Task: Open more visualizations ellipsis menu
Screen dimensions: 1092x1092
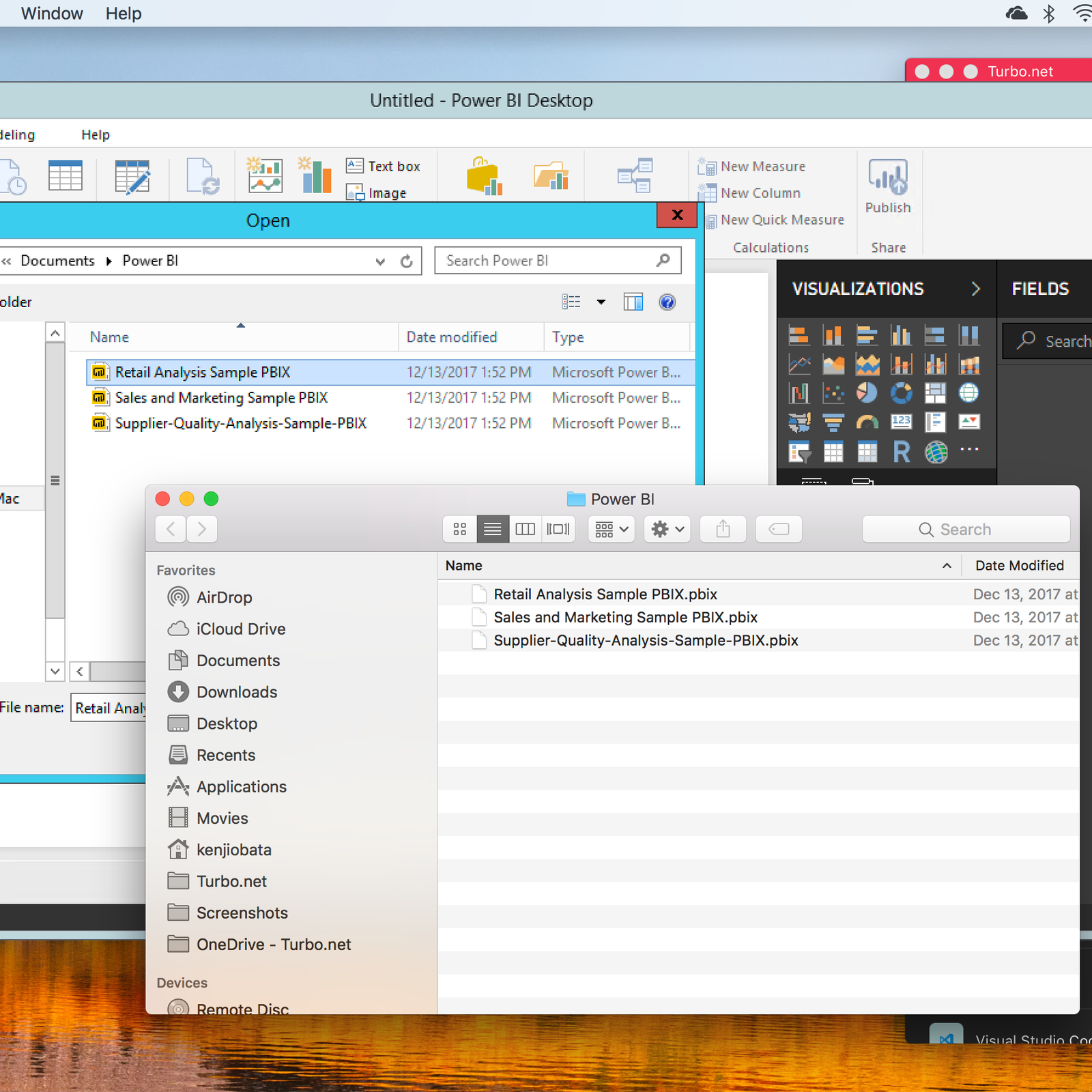Action: pos(969,449)
